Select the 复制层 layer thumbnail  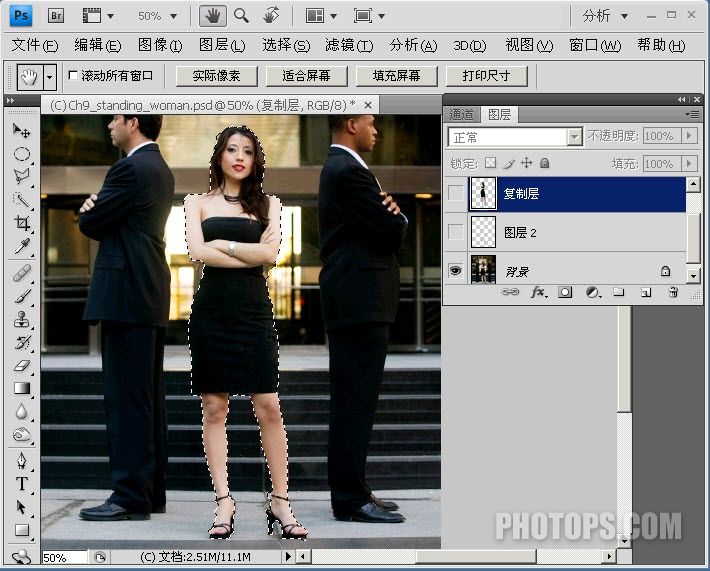[483, 193]
